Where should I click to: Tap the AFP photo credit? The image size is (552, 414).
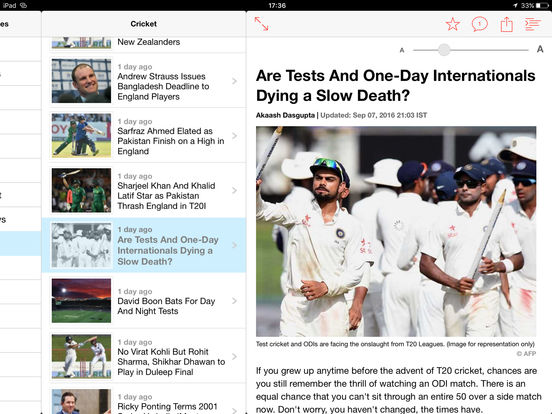pyautogui.click(x=527, y=353)
